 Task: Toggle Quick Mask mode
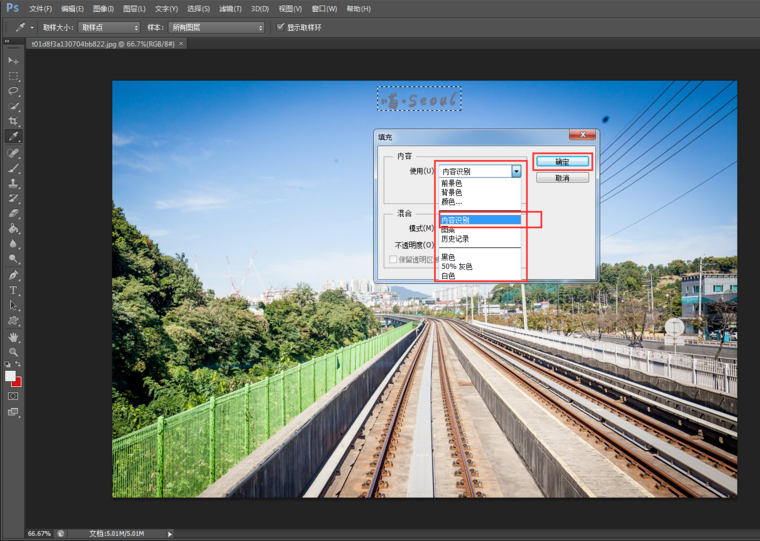coord(13,396)
